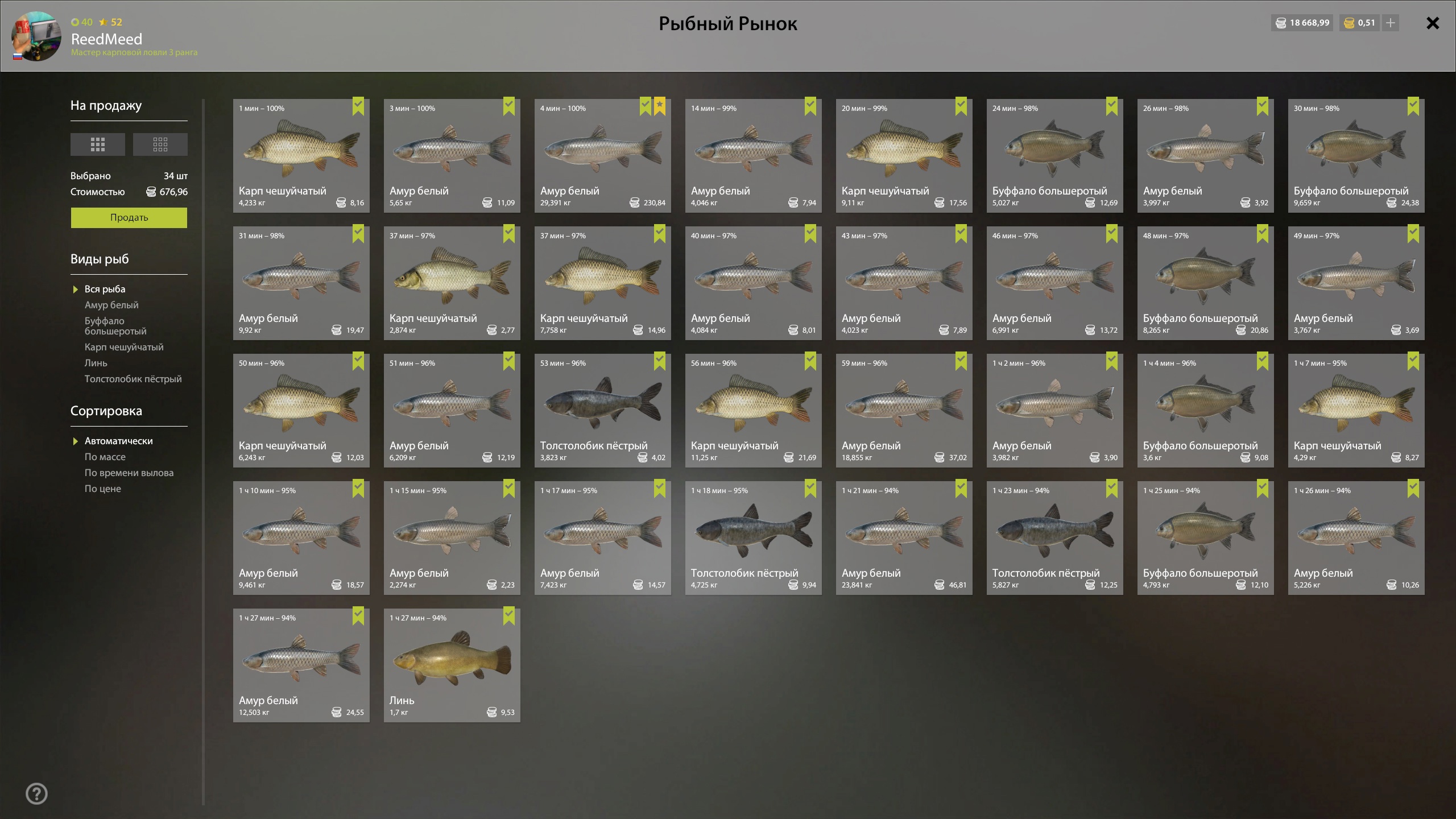
Task: Deselect the Линь 1,7 кг checkmark
Action: coord(509,616)
